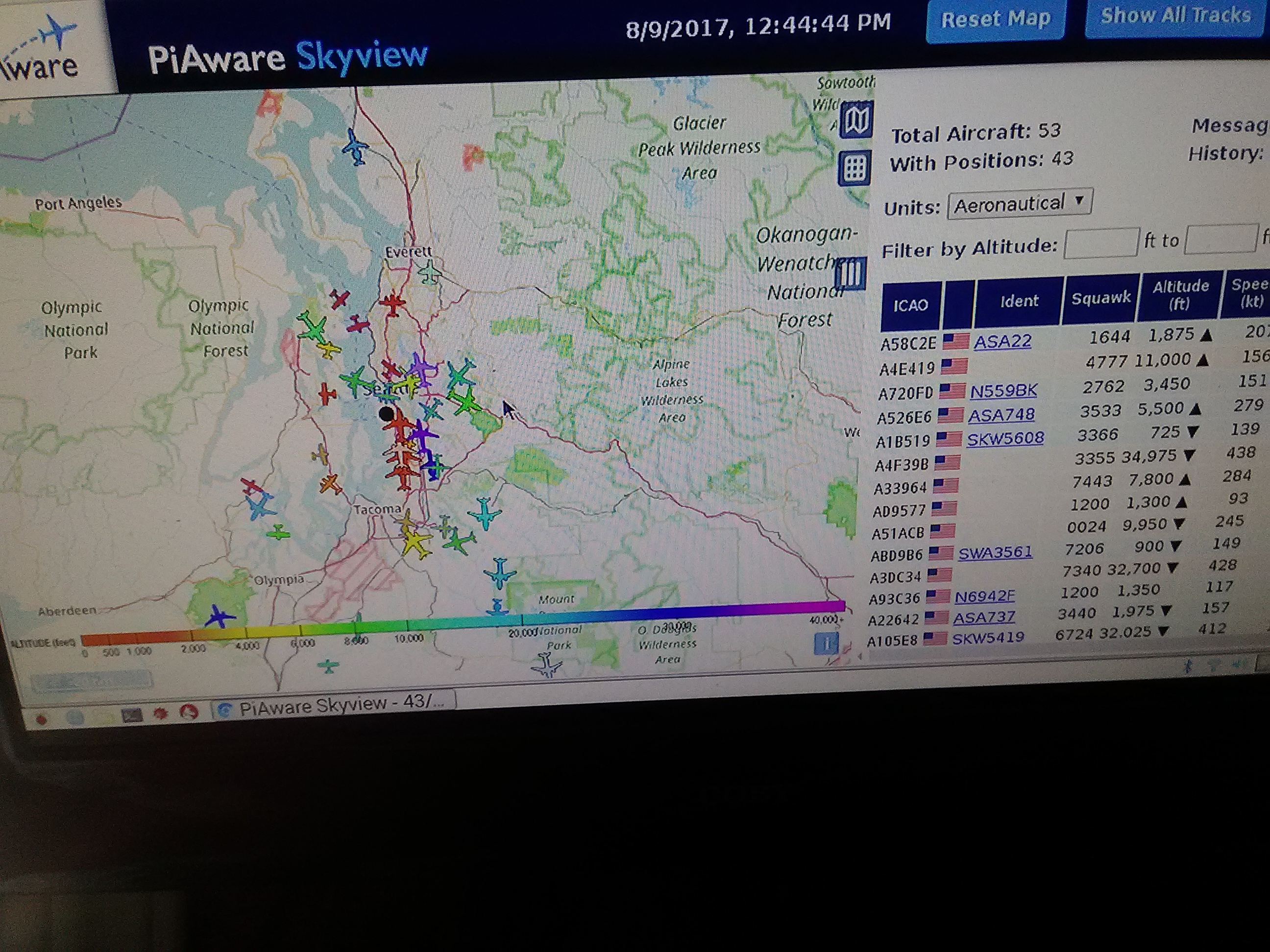
Task: Click the Reset Map button
Action: point(996,20)
